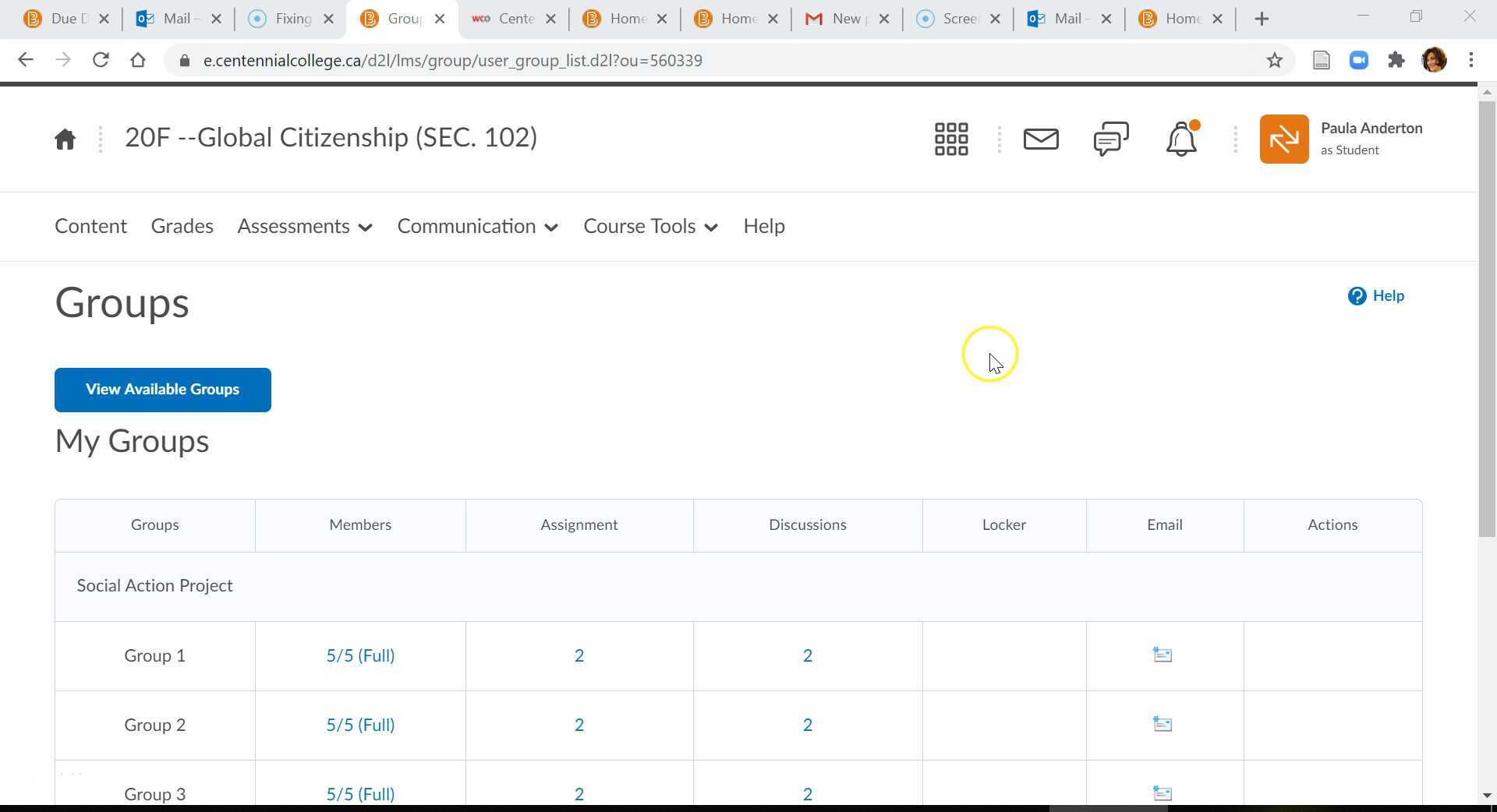This screenshot has width=1497, height=812.
Task: Open the message alerts envelope icon
Action: 1040,139
